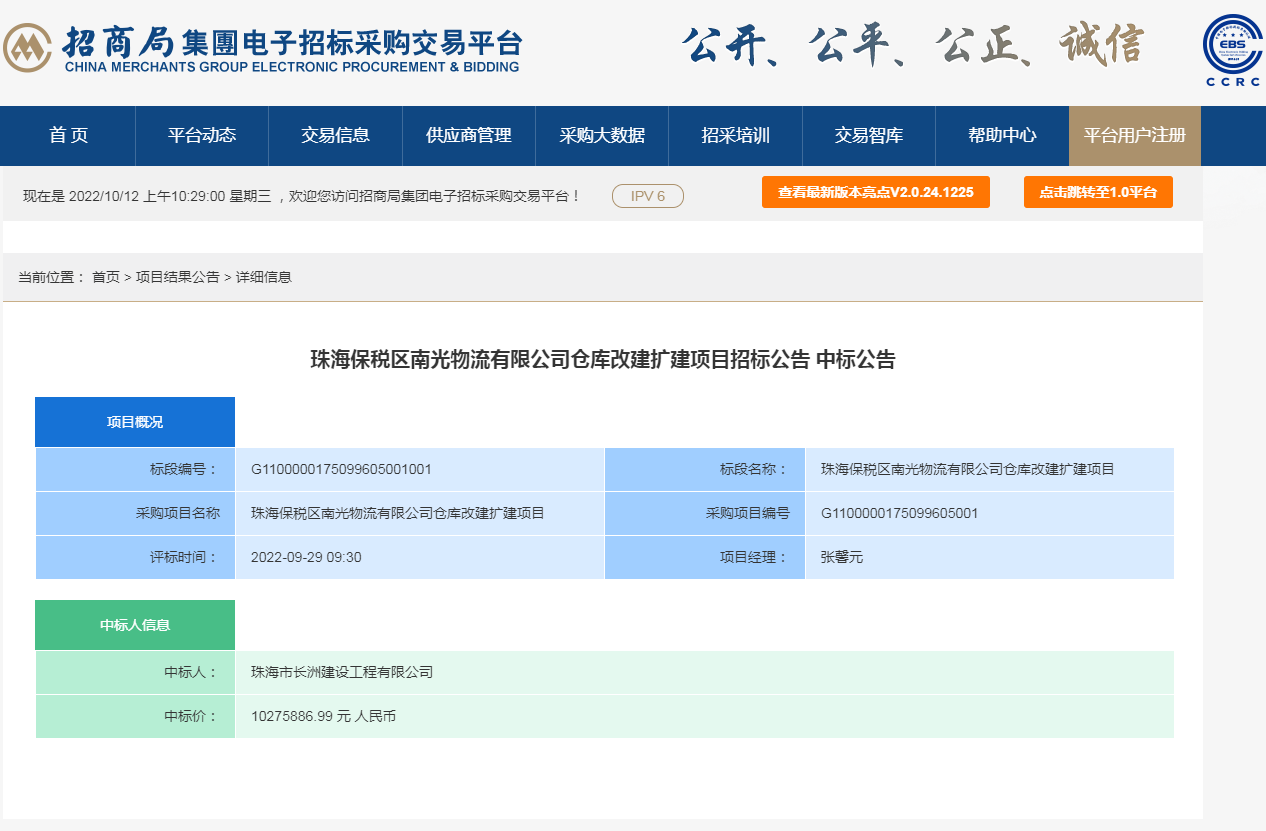
Task: Click the China Merchants Group logo icon
Action: [27, 47]
